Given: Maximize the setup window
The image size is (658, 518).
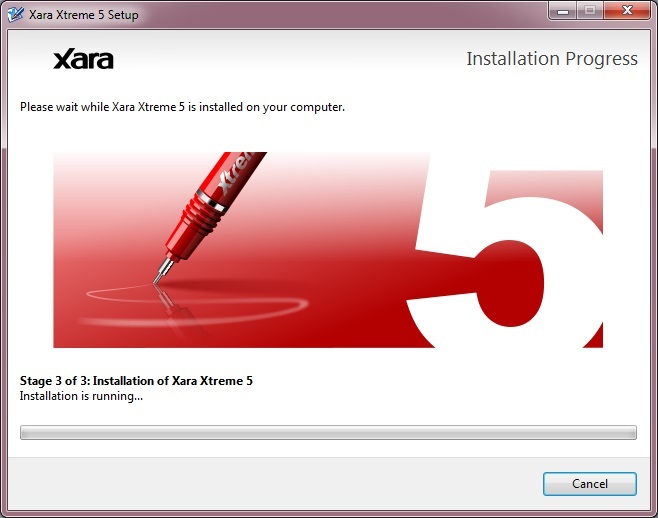Looking at the screenshot, I should pyautogui.click(x=590, y=10).
